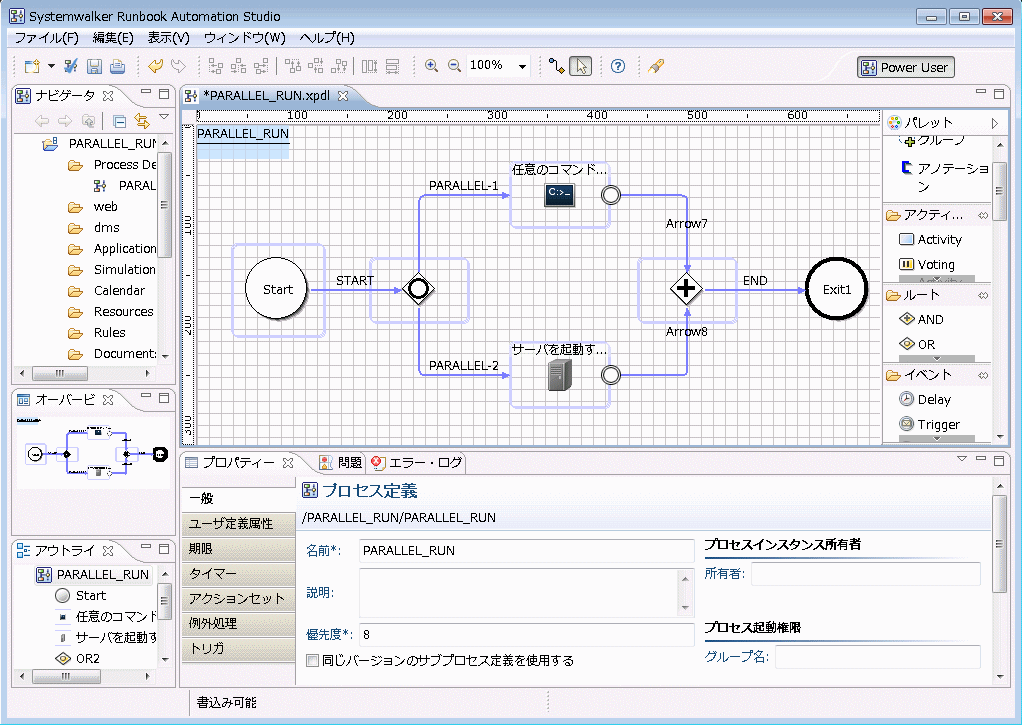Click the Exit1 end node
The height and width of the screenshot is (725, 1022).
837,289
